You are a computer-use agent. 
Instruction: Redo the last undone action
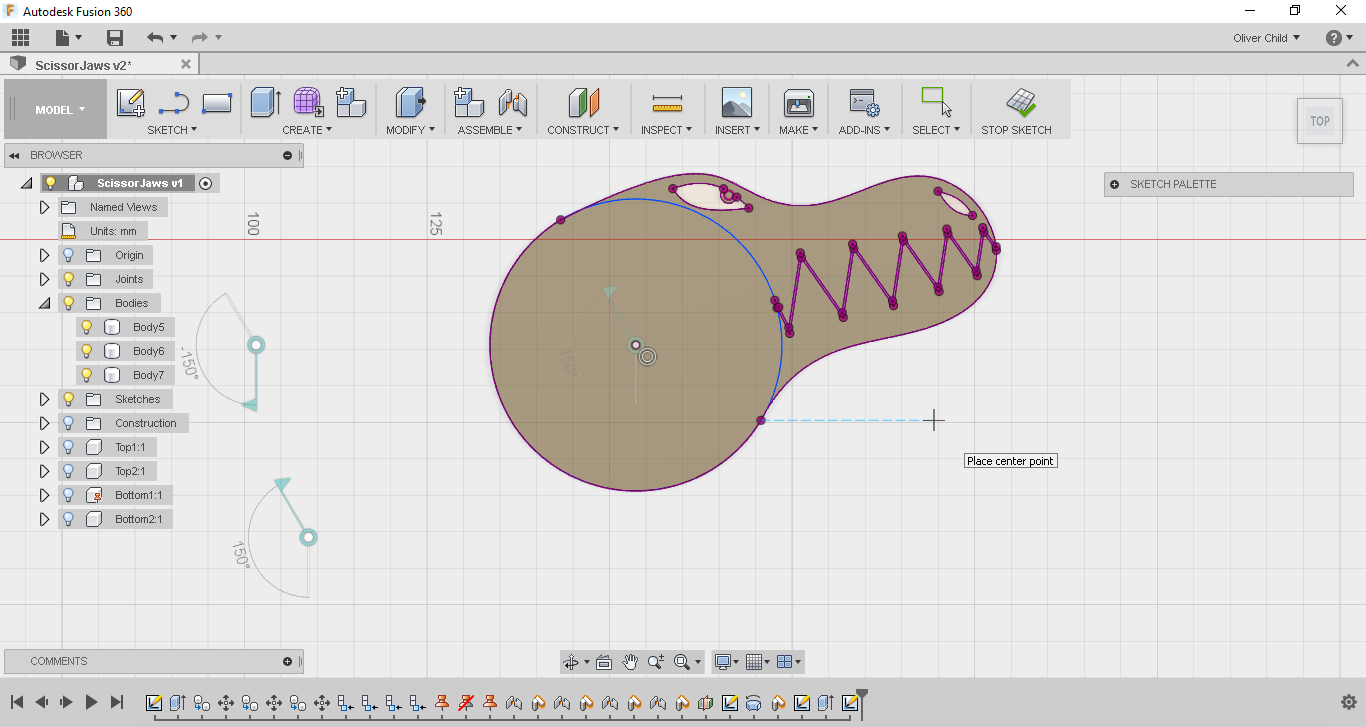(200, 38)
